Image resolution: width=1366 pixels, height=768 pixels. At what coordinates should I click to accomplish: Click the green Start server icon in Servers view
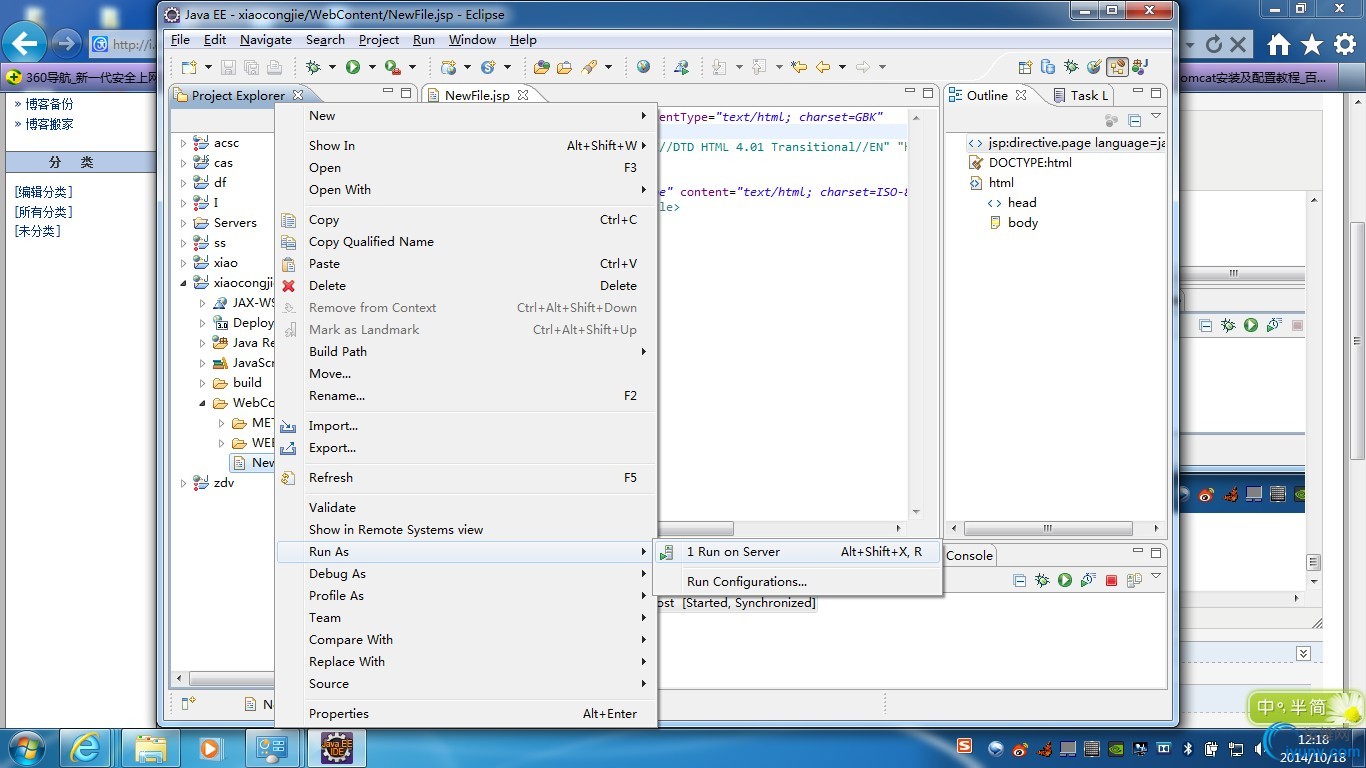point(1065,580)
